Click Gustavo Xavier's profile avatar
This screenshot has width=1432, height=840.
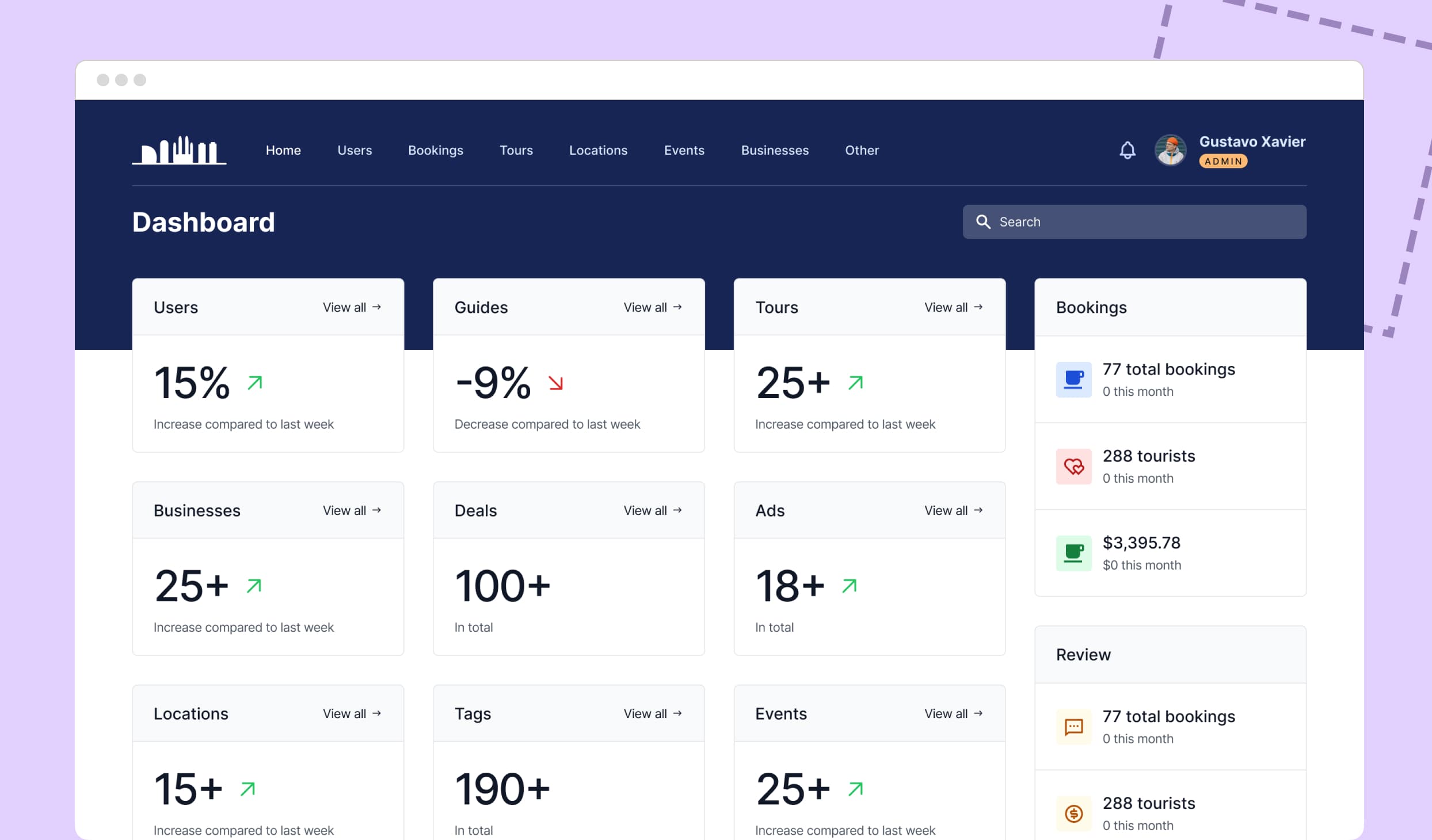(1170, 150)
